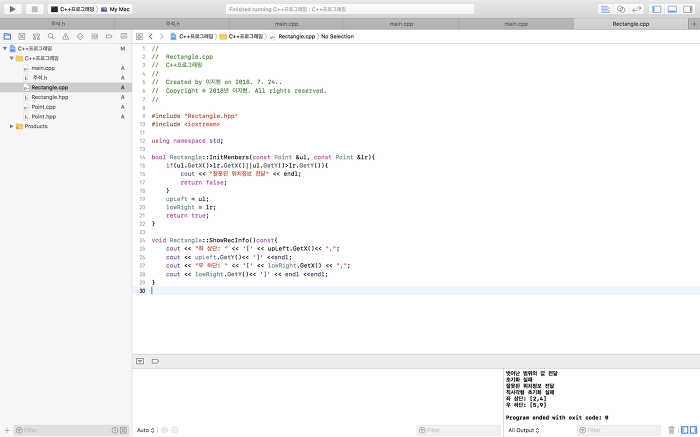This screenshot has height=437, width=700.
Task: Show the Assistant editor
Action: [621, 9]
